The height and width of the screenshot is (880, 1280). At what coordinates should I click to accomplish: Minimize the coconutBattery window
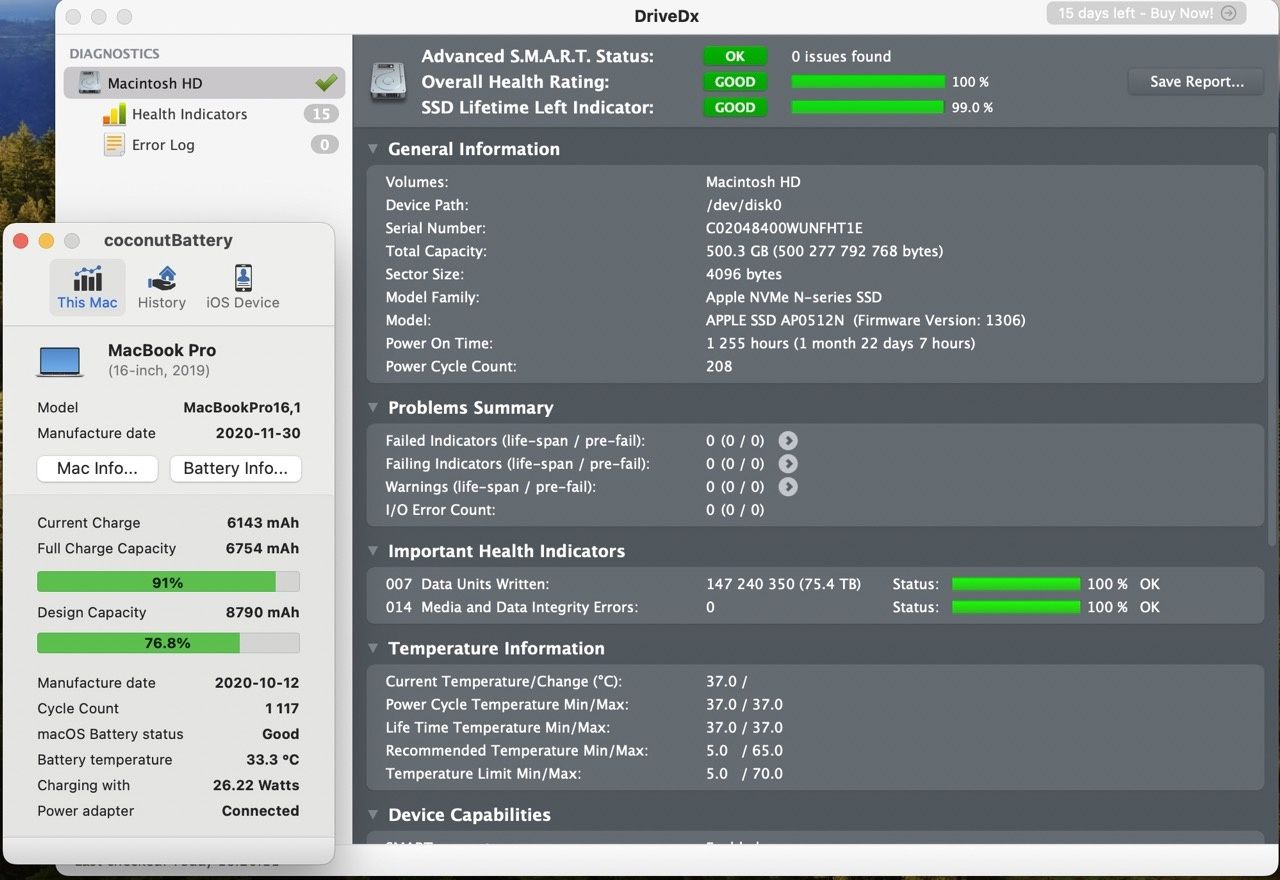point(46,240)
